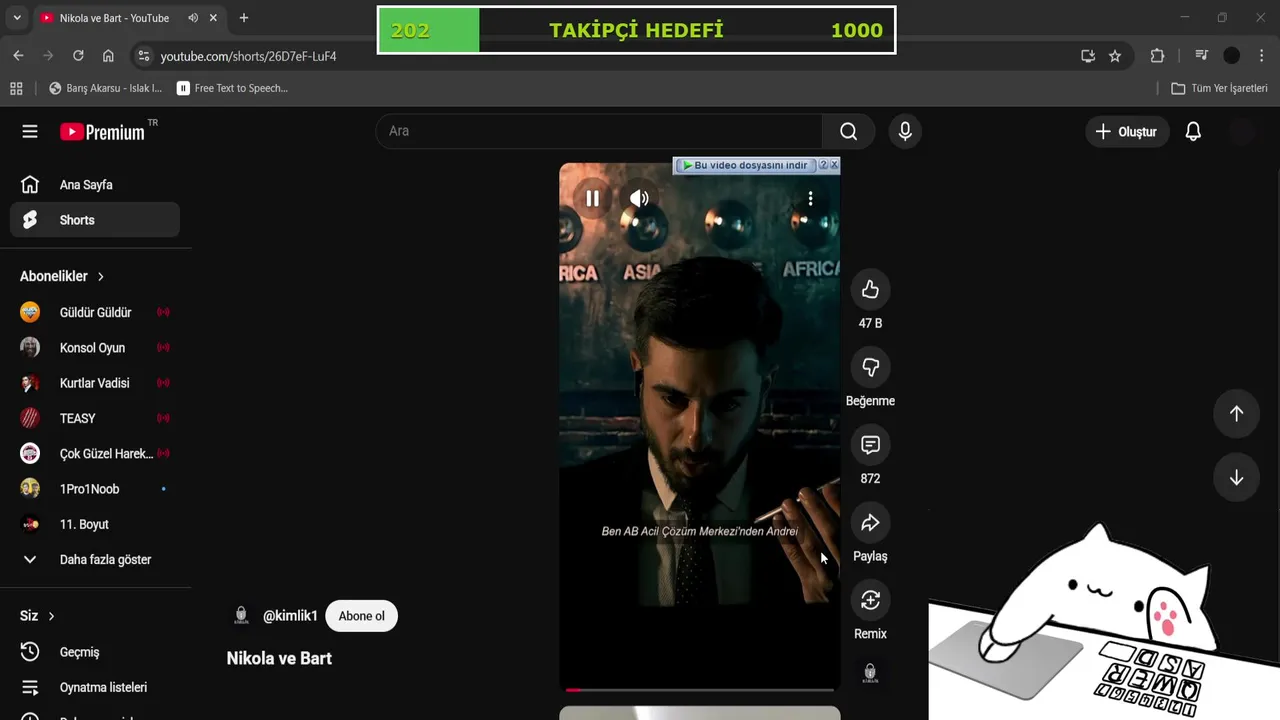
Task: Expand Abonelikler subscriptions section
Action: 62,276
